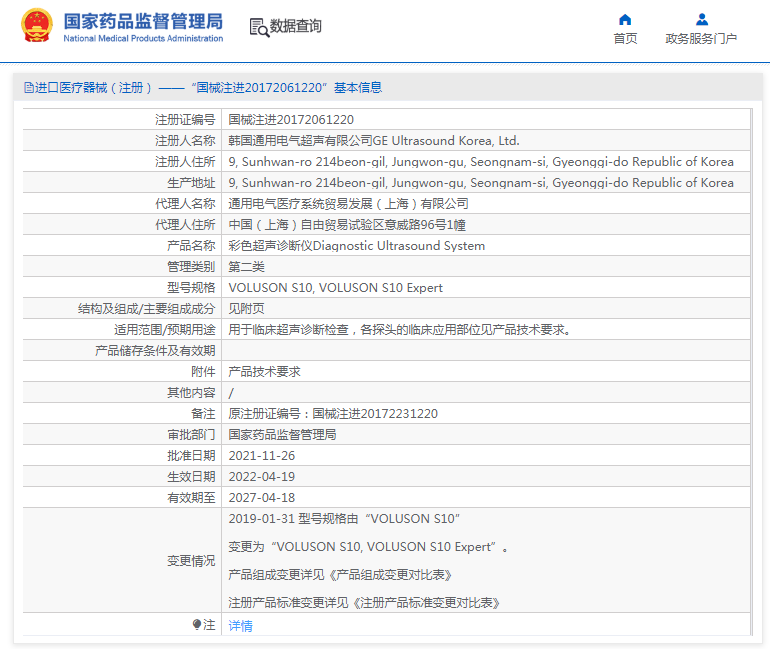The image size is (770, 649).
Task: Open the 详情 link in the 注 row
Action: tap(240, 626)
